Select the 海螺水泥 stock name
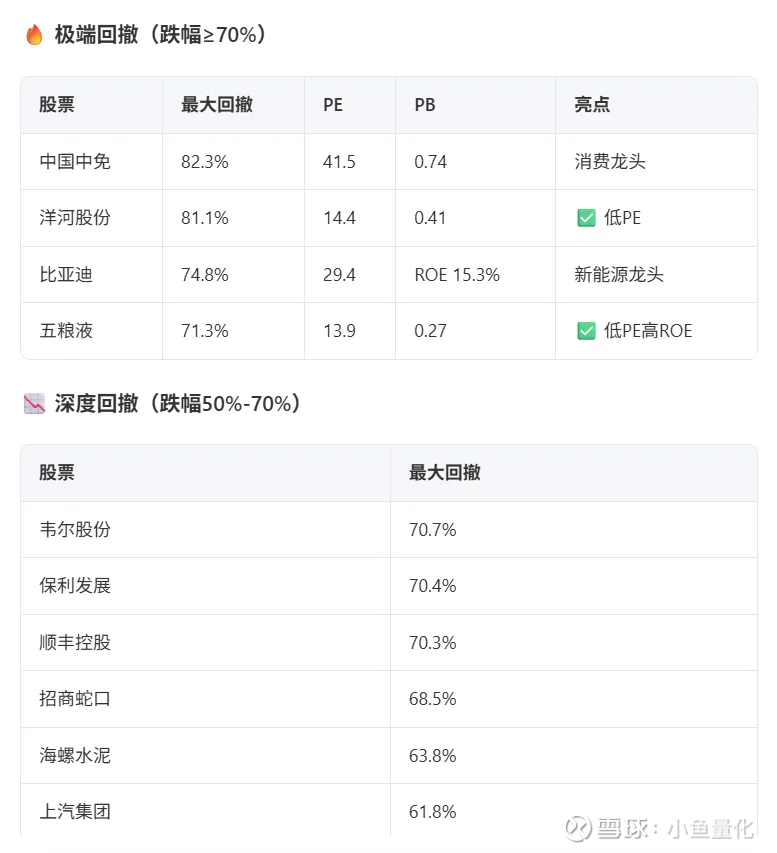This screenshot has width=777, height=853. point(75,755)
